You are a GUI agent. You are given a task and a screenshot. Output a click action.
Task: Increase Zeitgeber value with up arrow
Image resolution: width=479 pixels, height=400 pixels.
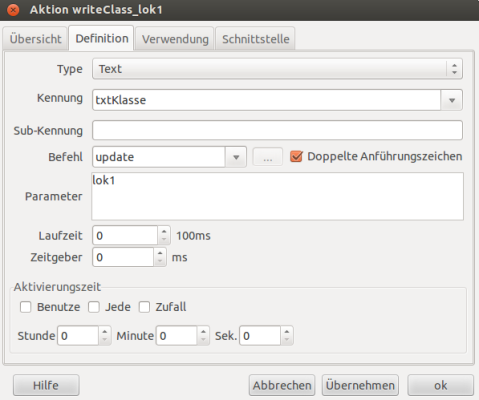160,253
